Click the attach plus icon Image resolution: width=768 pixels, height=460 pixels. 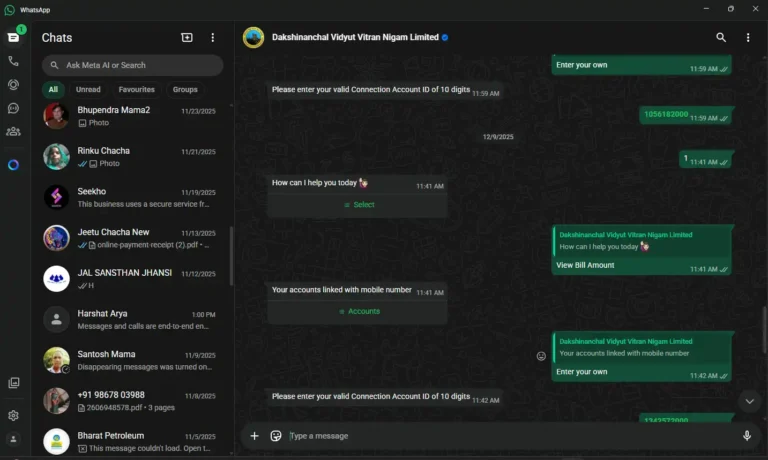[254, 436]
